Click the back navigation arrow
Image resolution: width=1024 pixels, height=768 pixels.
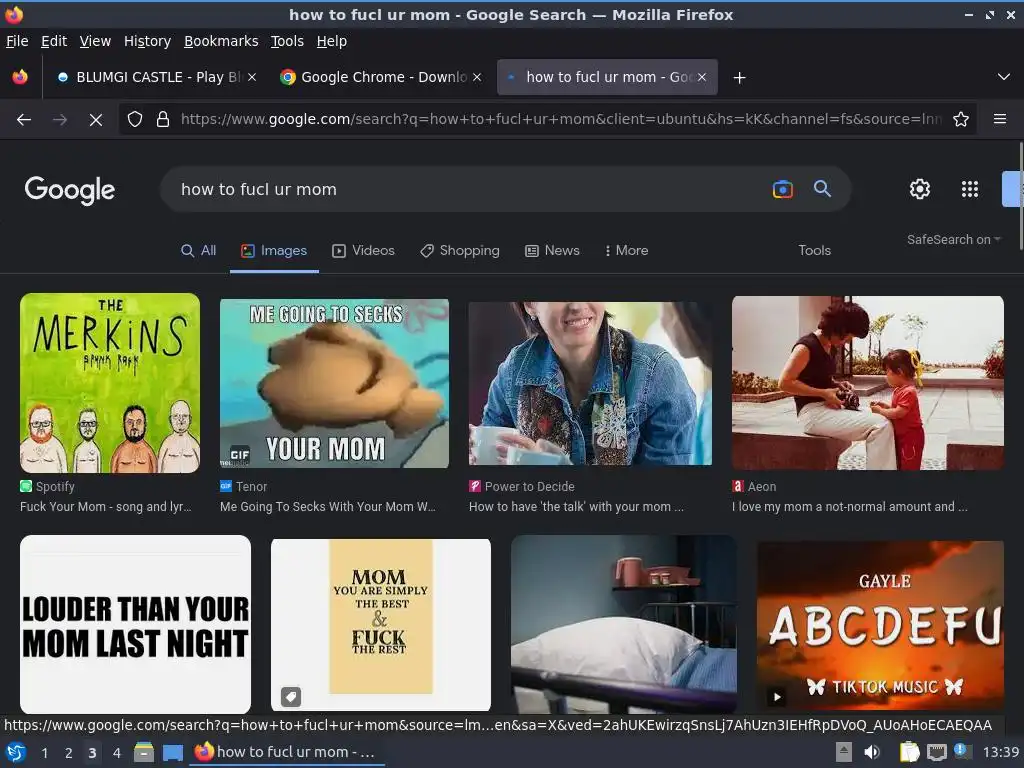[x=24, y=120]
